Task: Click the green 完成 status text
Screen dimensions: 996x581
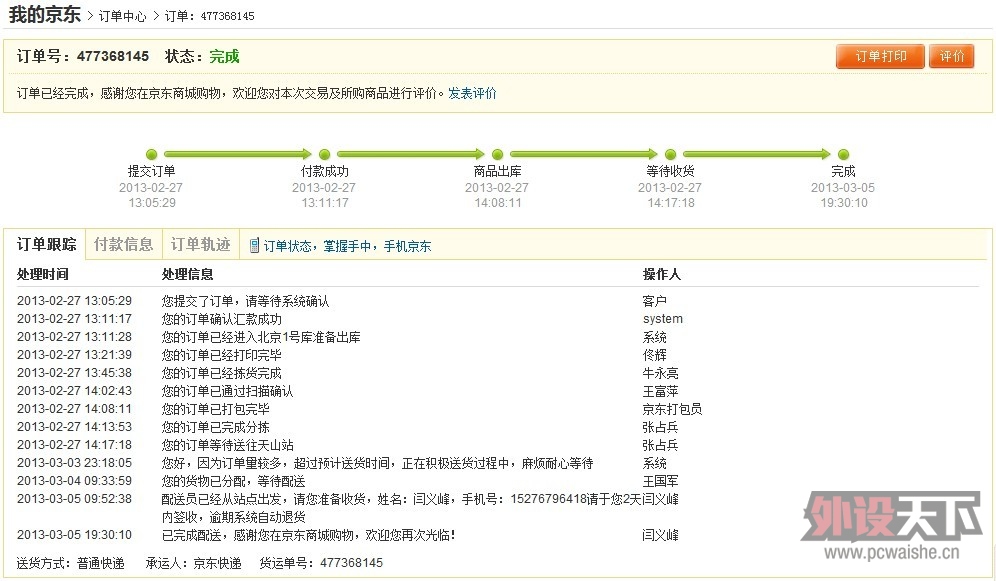Action: [x=224, y=57]
